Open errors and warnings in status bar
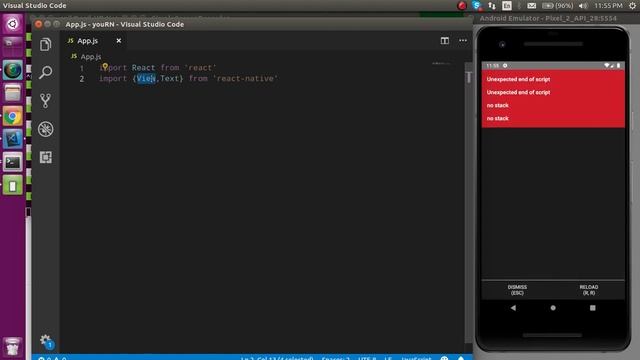This screenshot has width=640, height=360. tap(53, 358)
